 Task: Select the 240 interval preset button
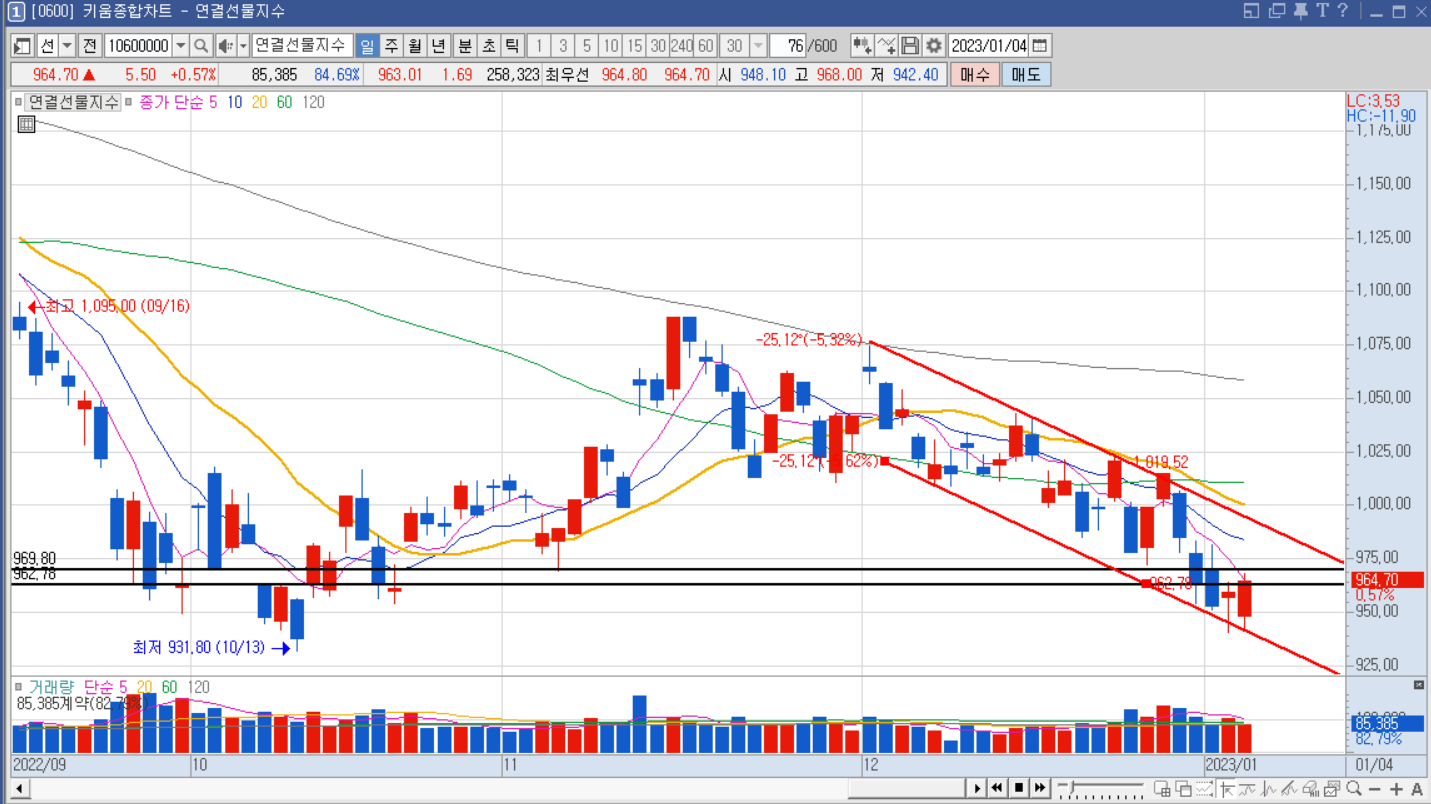point(682,46)
